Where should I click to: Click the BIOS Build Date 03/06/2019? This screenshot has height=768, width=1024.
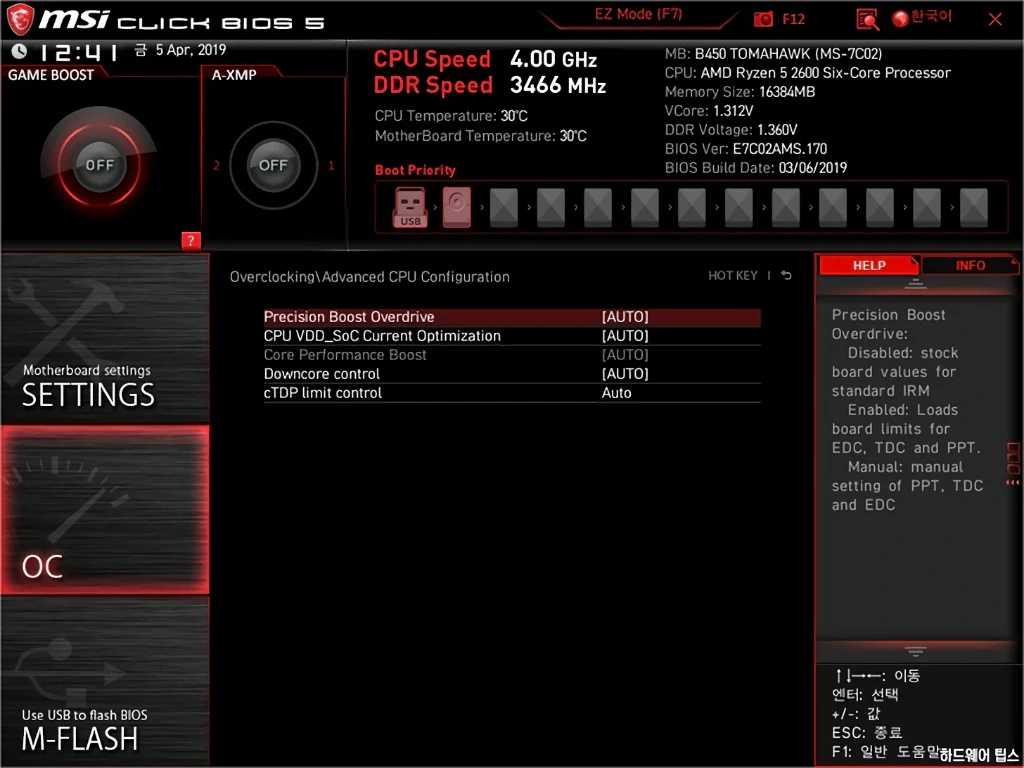coord(756,168)
